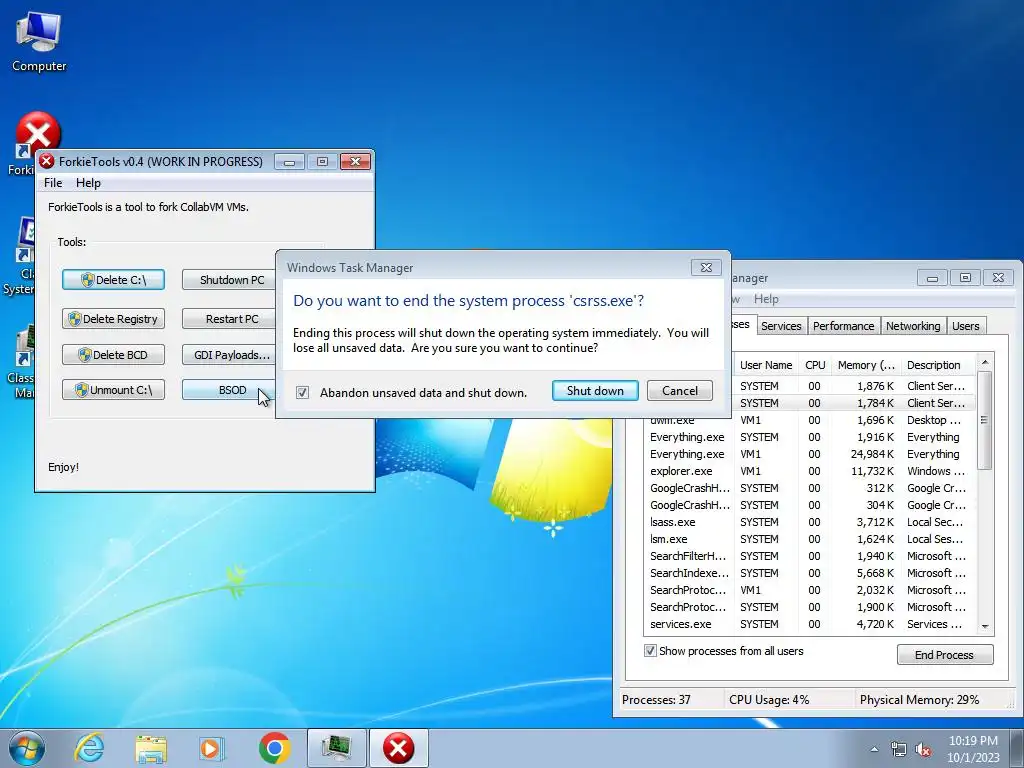
Task: Open File menu in ForkieTools
Action: coord(53,183)
